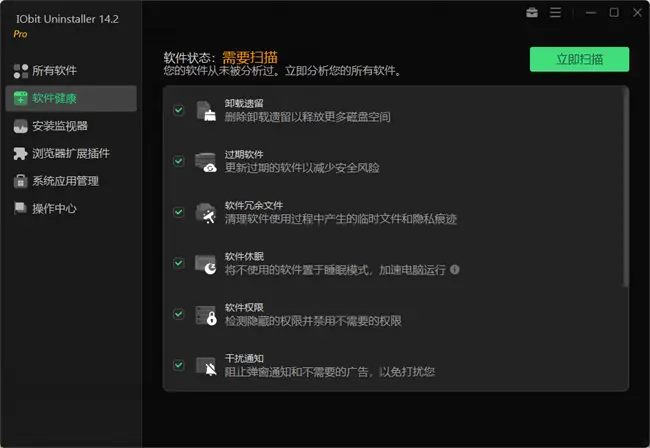Click the 操作中心 flag icon
Viewport: 650px width, 448px height.
click(20, 208)
